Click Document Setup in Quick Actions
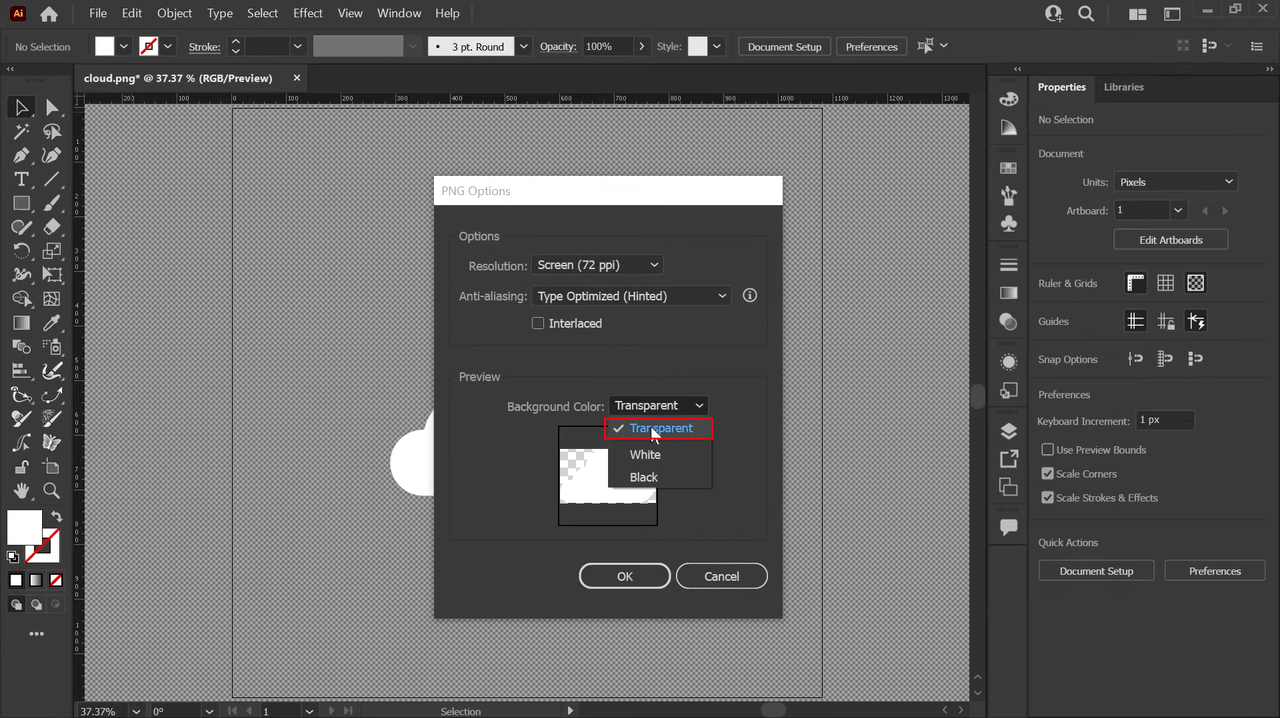 (x=1096, y=571)
